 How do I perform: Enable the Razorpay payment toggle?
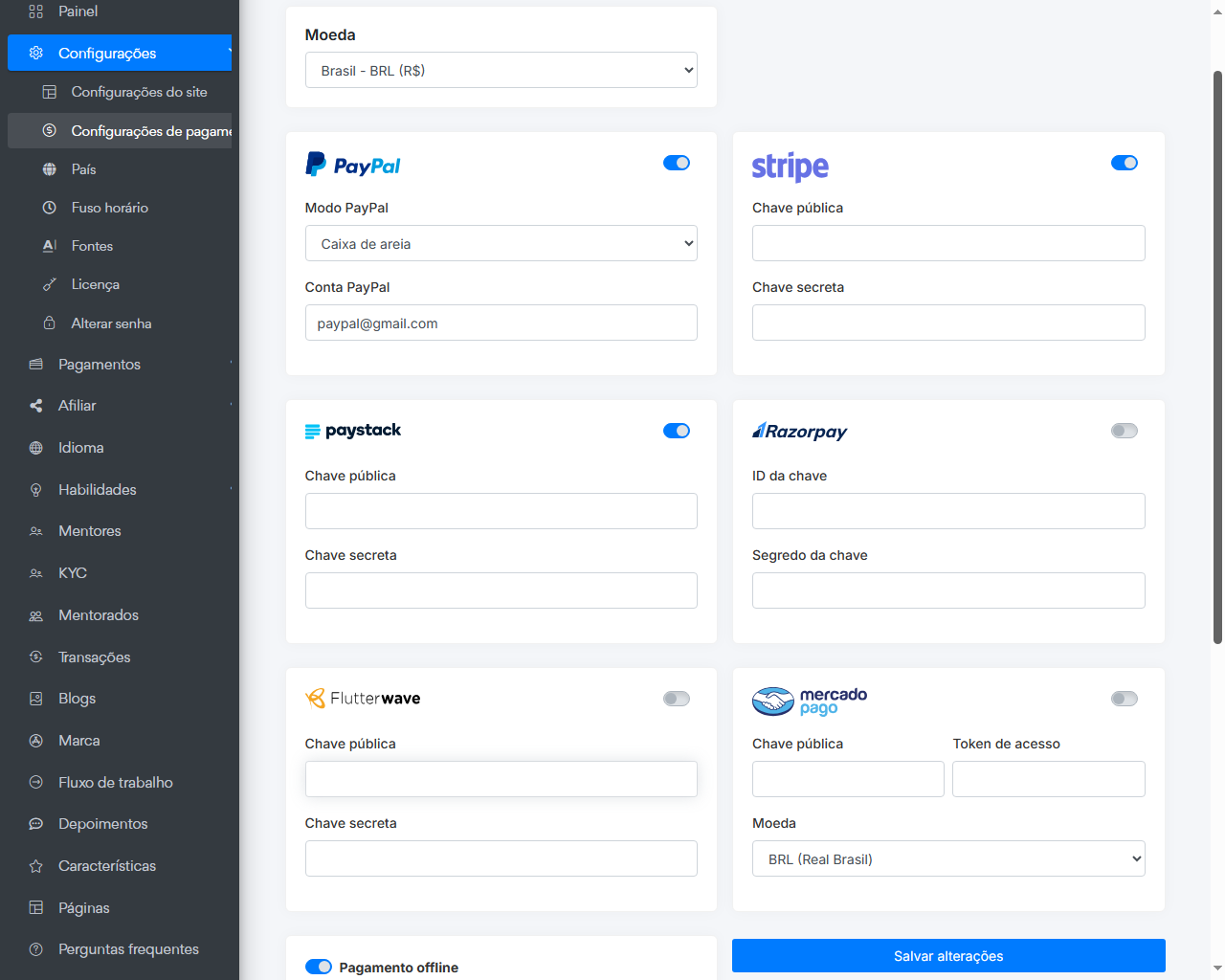pyautogui.click(x=1125, y=431)
